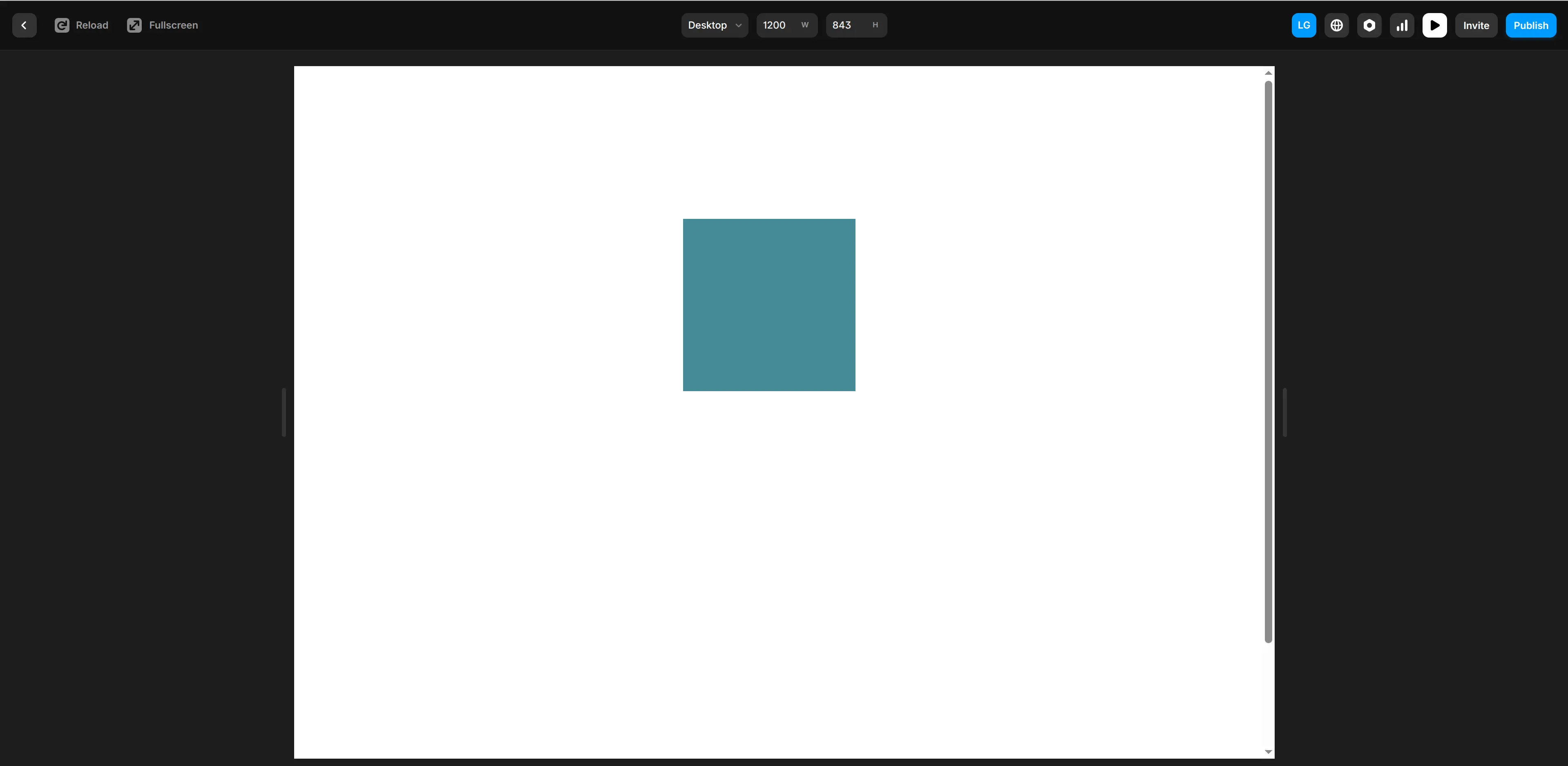
Task: Click the Reload preview icon
Action: [x=62, y=25]
